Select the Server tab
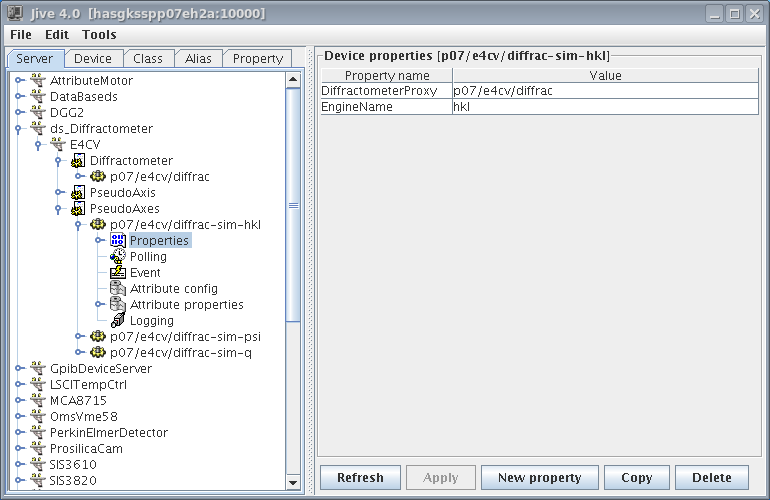770x500 pixels. click(34, 58)
